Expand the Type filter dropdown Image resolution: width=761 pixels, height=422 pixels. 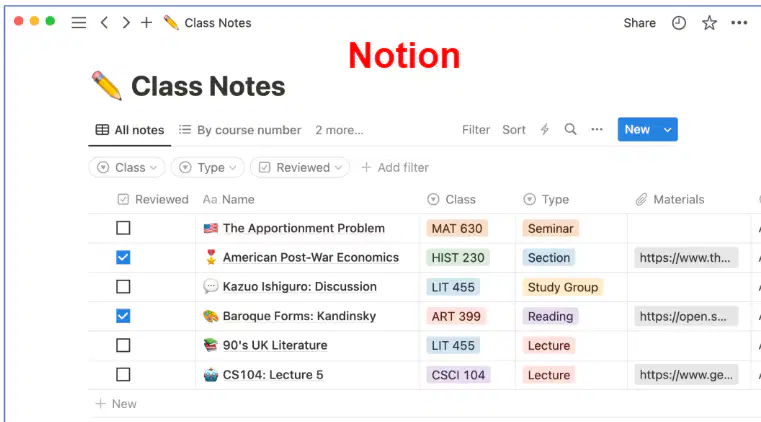coord(207,167)
